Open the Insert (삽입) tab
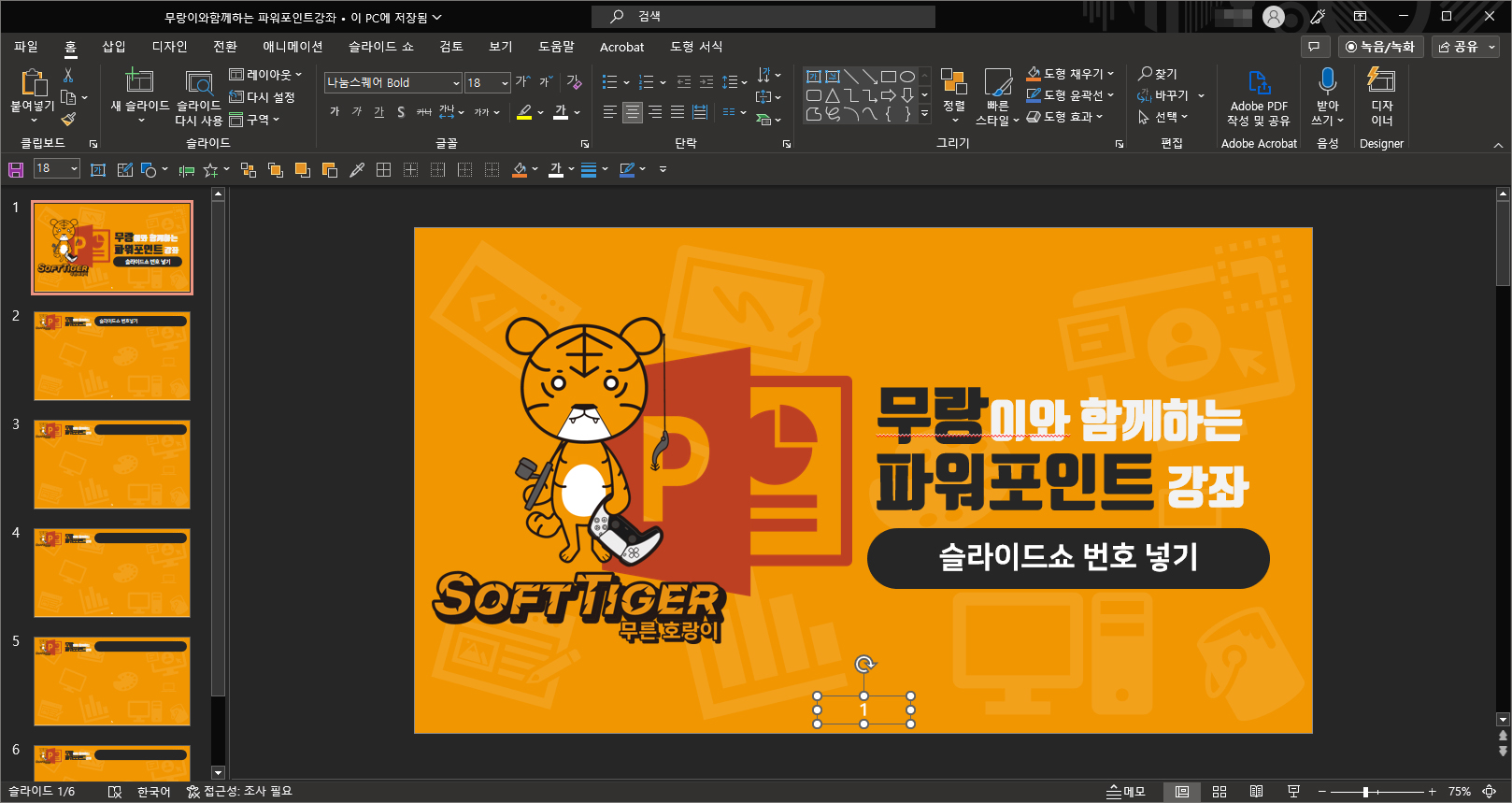The width and height of the screenshot is (1512, 803). point(114,47)
